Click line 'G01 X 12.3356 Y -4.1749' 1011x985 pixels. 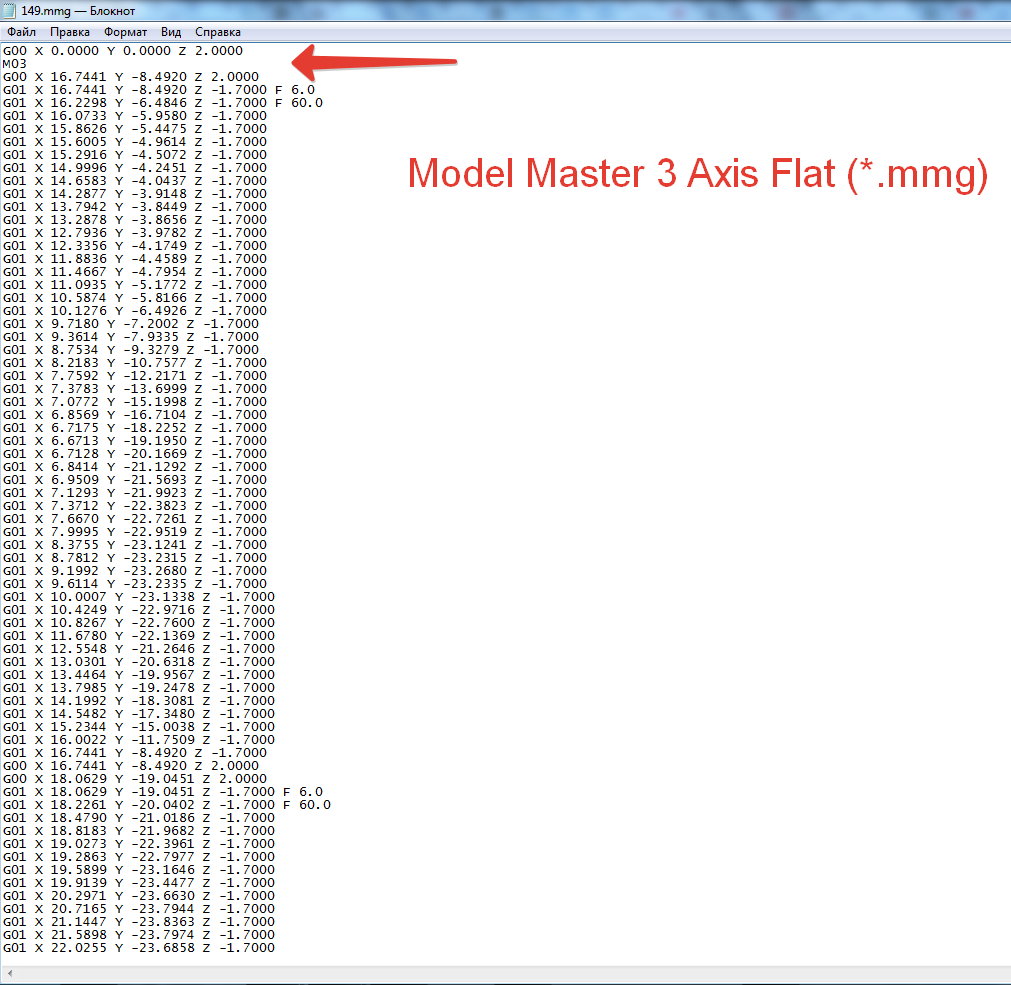point(135,246)
